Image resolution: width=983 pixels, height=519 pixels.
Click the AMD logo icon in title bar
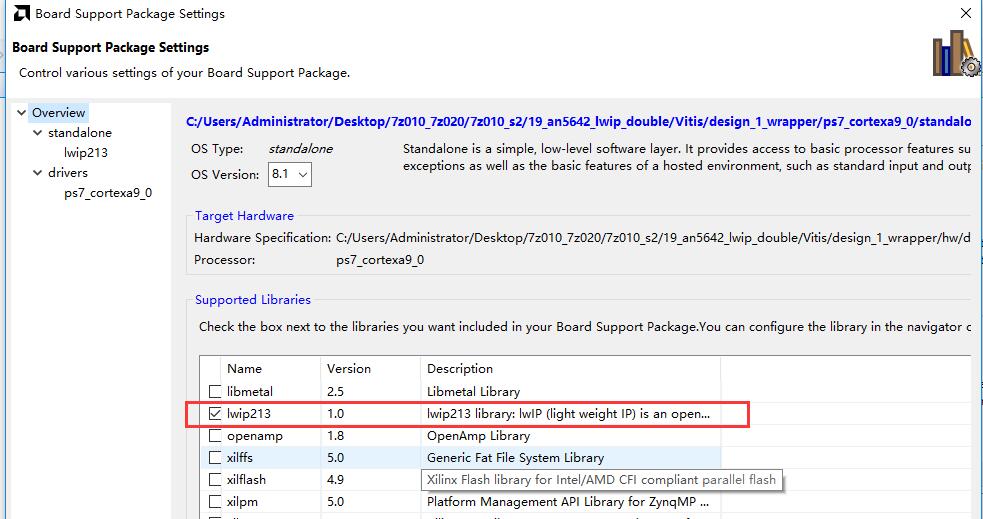pos(21,14)
